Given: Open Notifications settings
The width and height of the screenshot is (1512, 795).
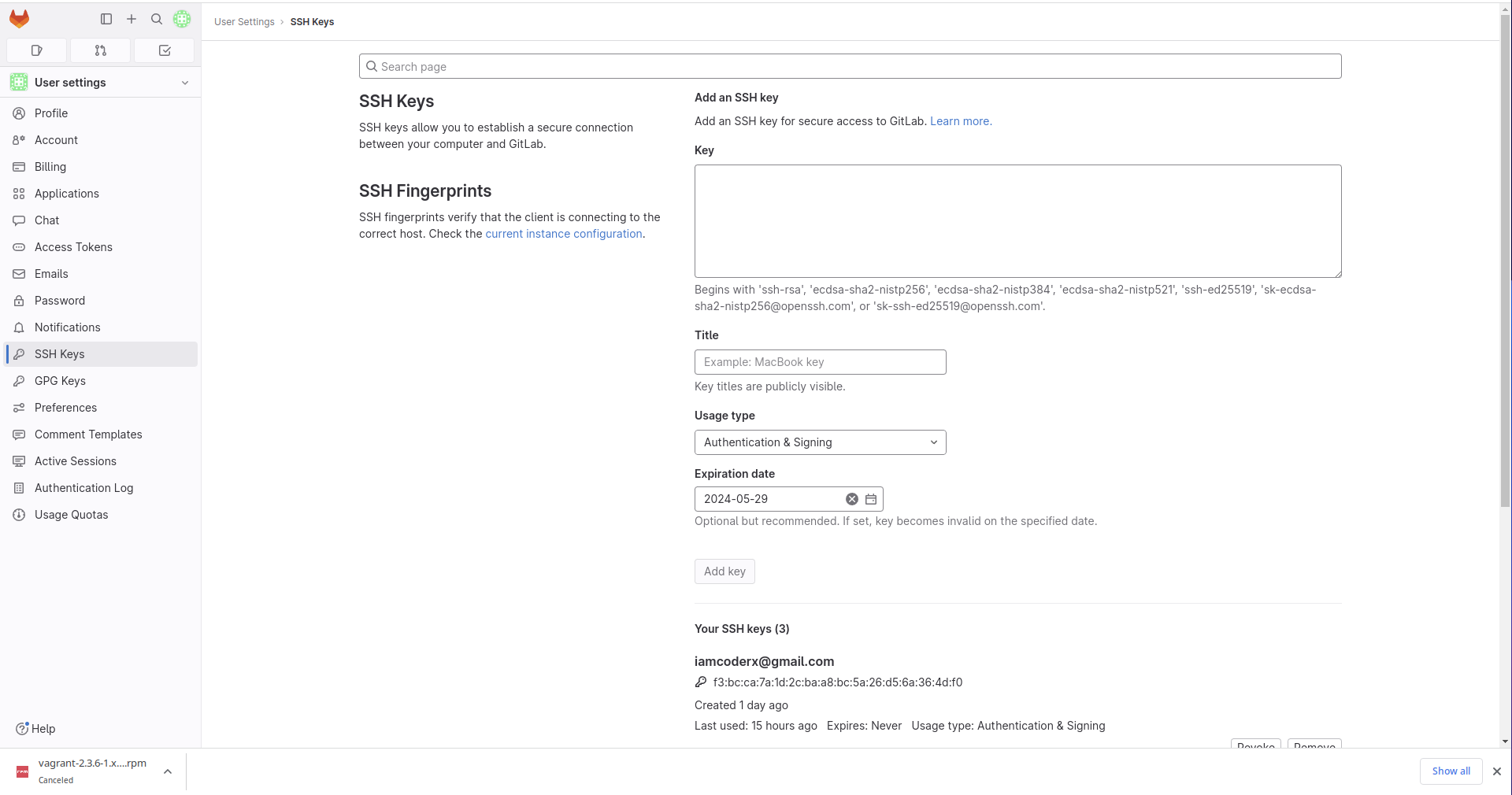Looking at the screenshot, I should 101,327.
